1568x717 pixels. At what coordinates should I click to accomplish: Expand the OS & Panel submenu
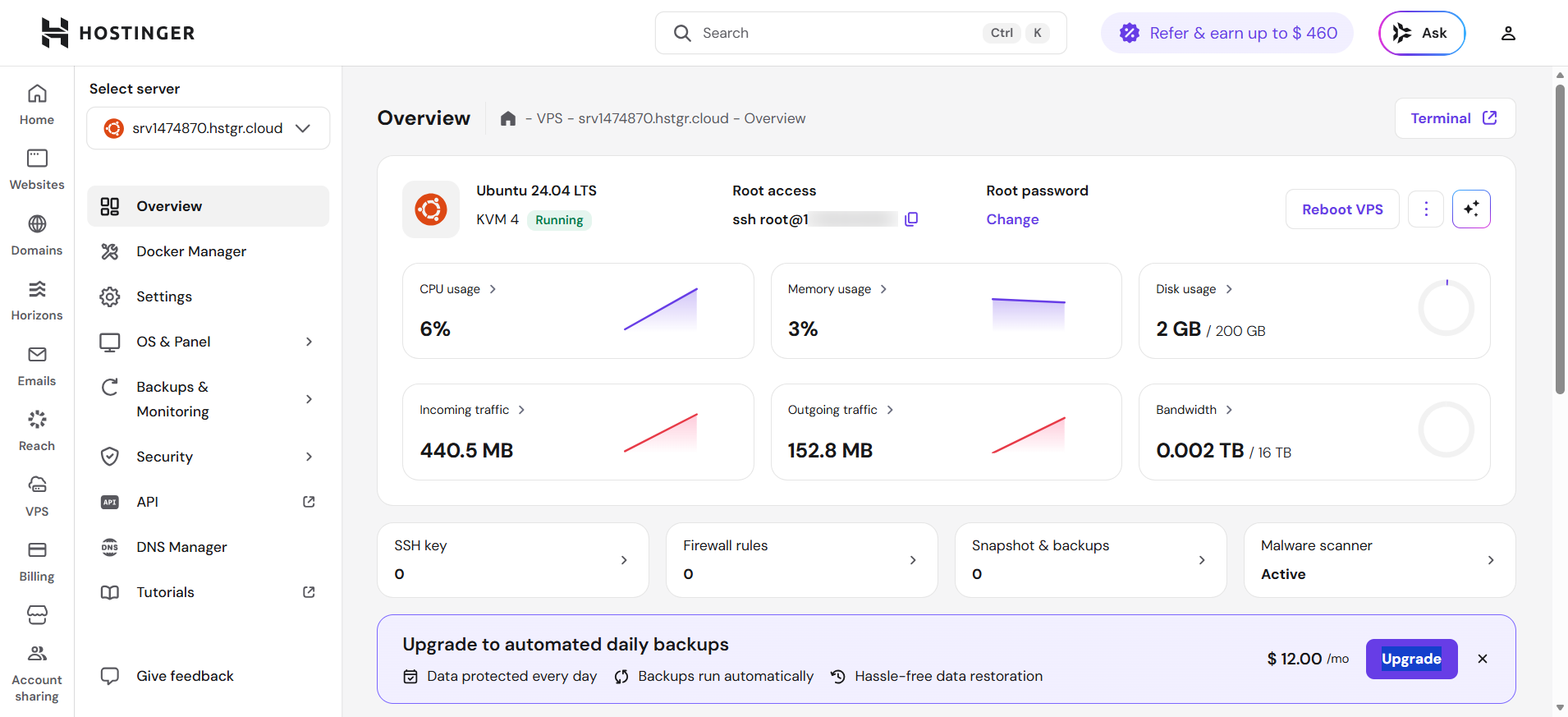tap(309, 342)
